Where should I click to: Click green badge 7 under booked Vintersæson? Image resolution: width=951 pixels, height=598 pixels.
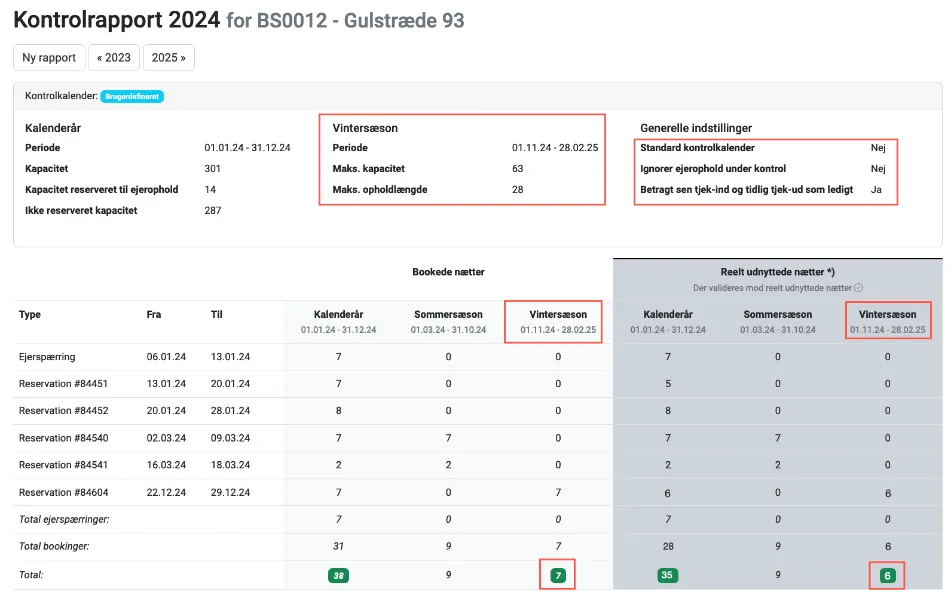coord(557,575)
